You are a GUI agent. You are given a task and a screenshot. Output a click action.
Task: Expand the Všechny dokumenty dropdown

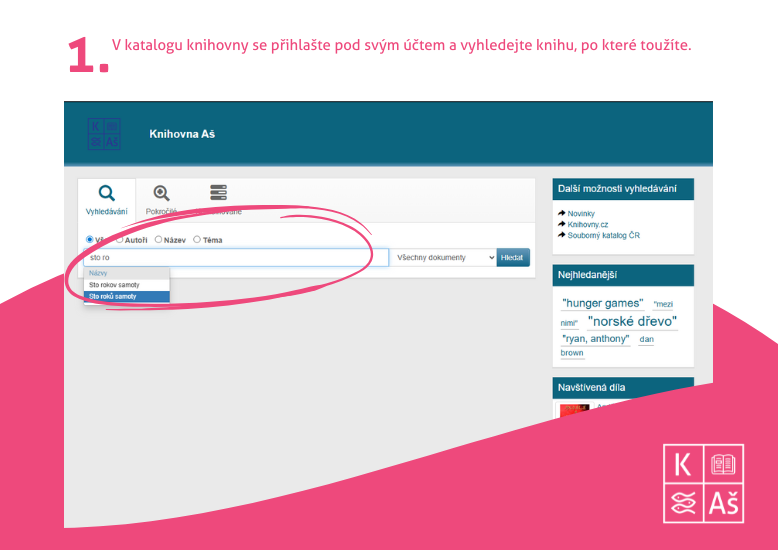click(445, 258)
